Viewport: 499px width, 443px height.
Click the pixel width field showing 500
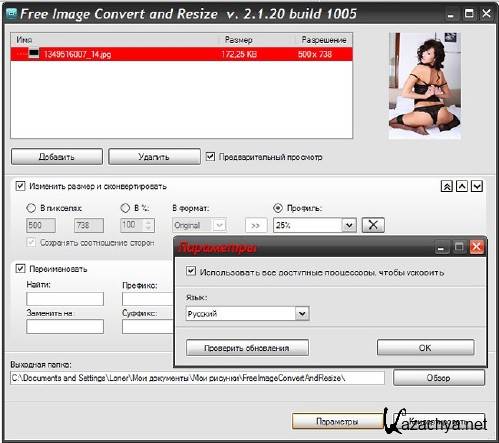pyautogui.click(x=41, y=226)
